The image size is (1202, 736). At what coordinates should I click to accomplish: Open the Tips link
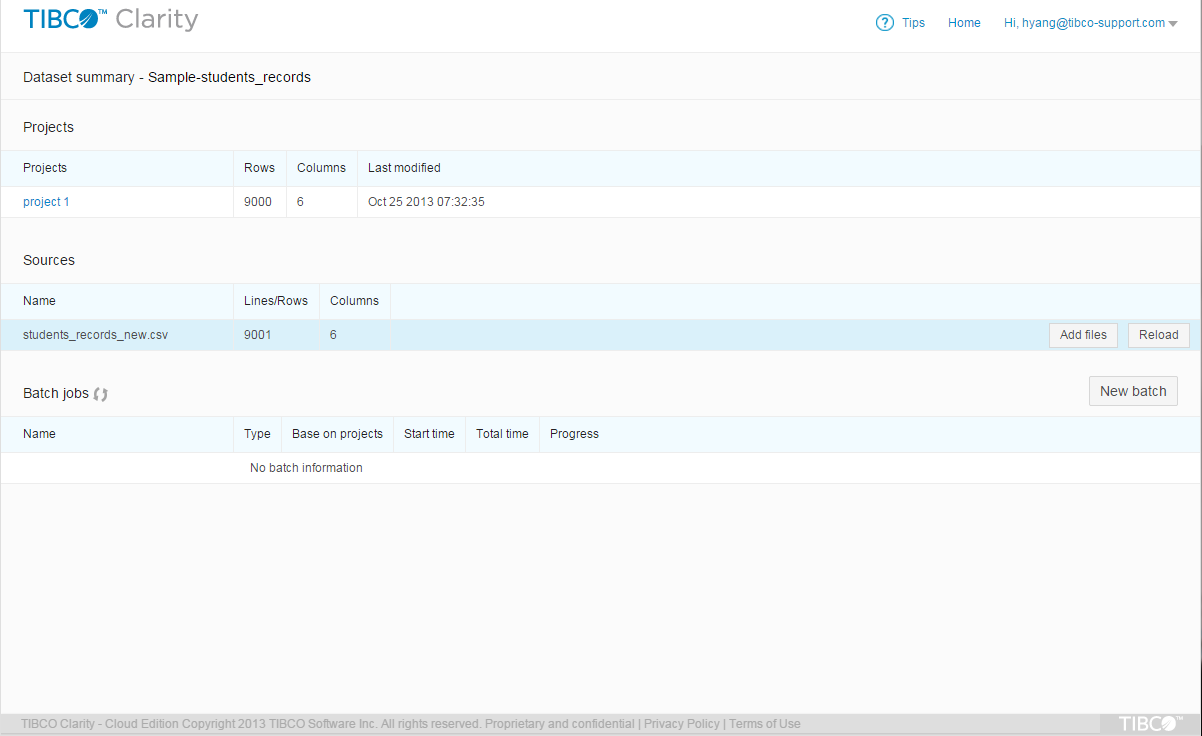point(913,23)
